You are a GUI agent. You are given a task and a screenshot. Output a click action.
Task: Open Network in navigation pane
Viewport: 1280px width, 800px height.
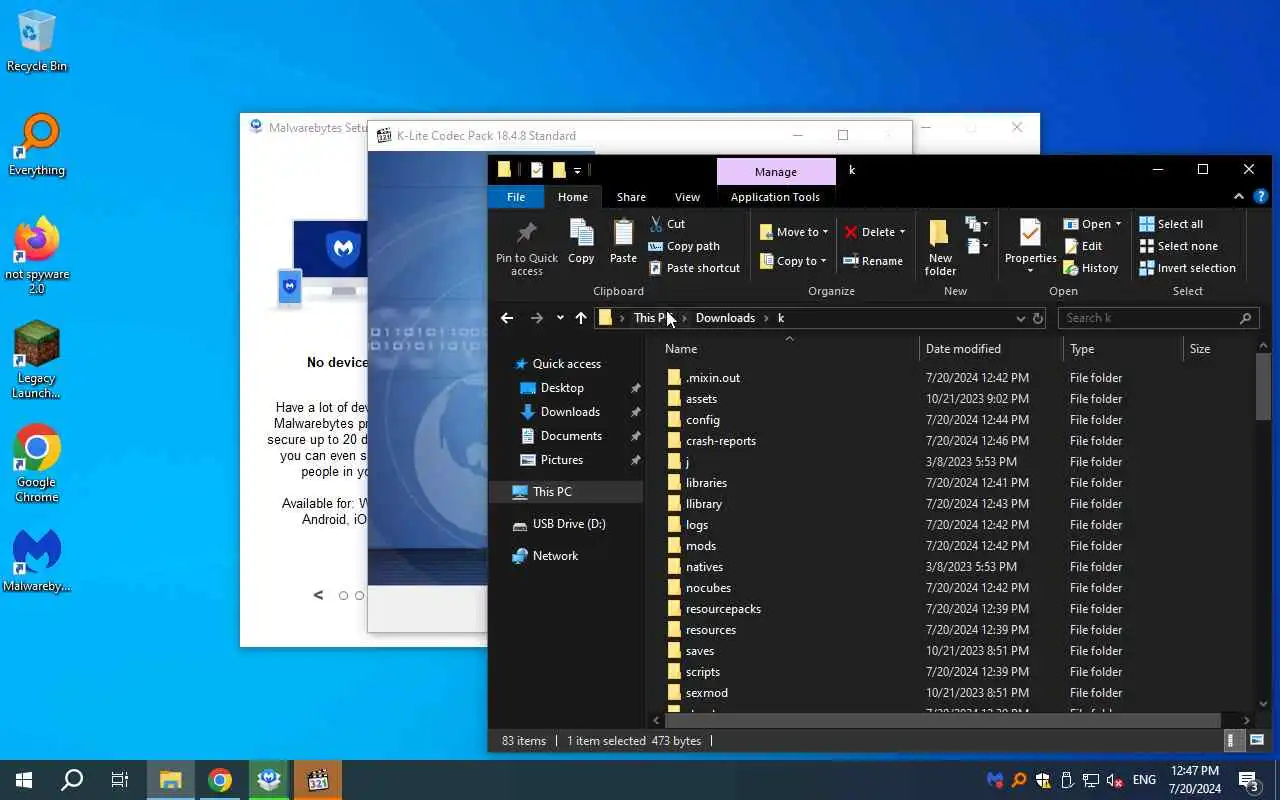coord(555,556)
